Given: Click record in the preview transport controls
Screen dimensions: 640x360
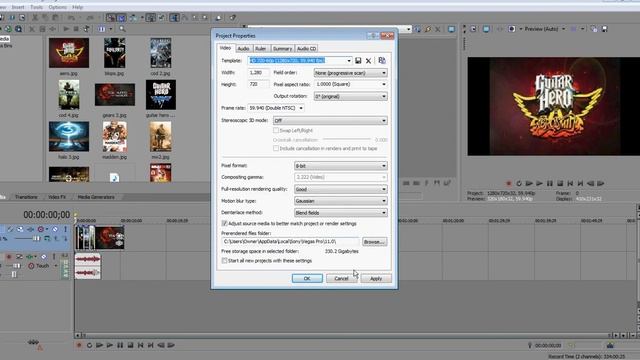Looking at the screenshot, I should (x=509, y=184).
